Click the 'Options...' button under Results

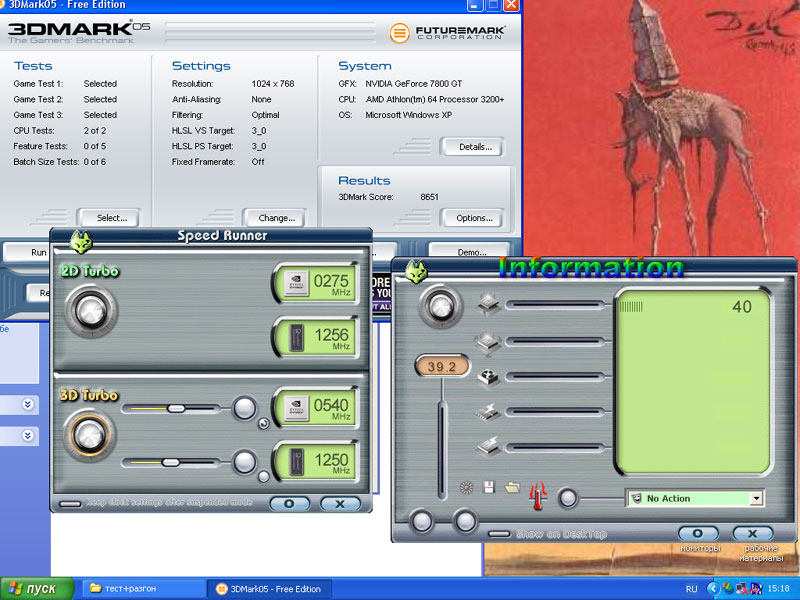click(x=474, y=218)
